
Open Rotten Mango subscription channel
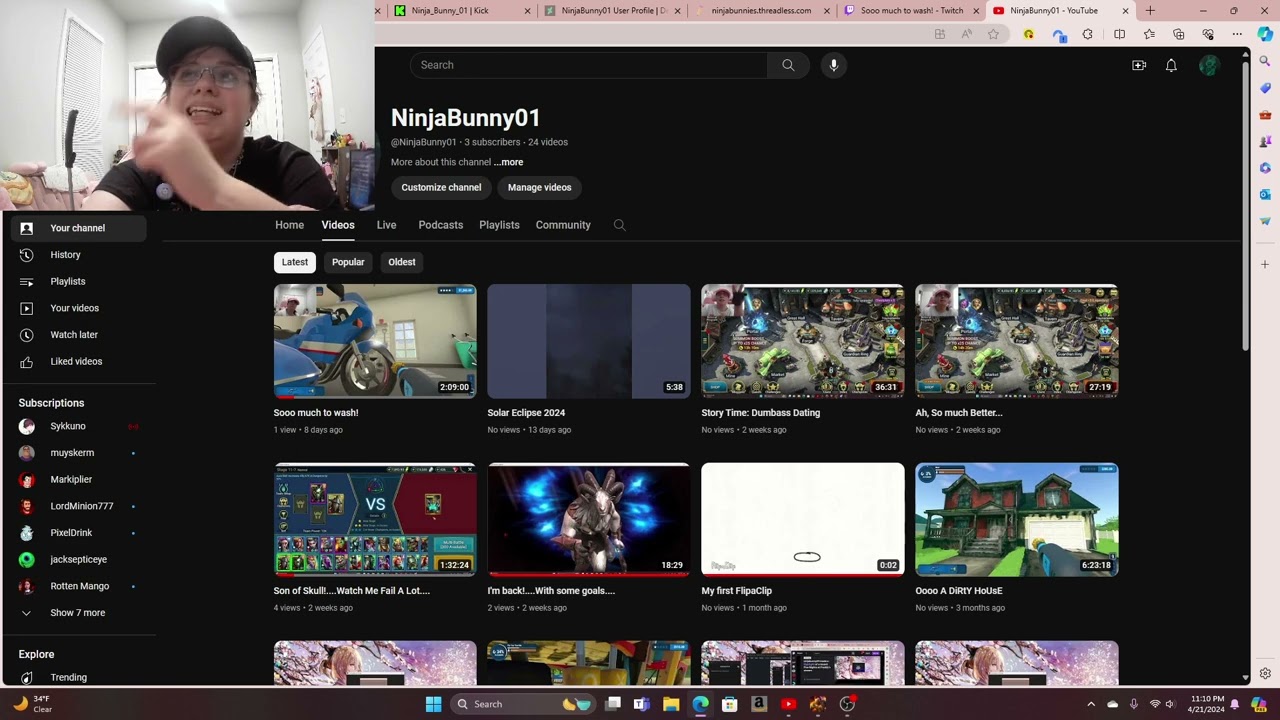tap(78, 586)
